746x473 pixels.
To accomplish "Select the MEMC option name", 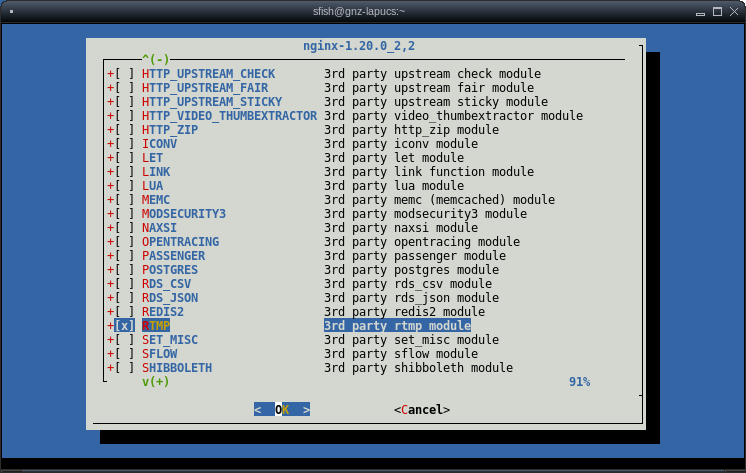I will [156, 200].
